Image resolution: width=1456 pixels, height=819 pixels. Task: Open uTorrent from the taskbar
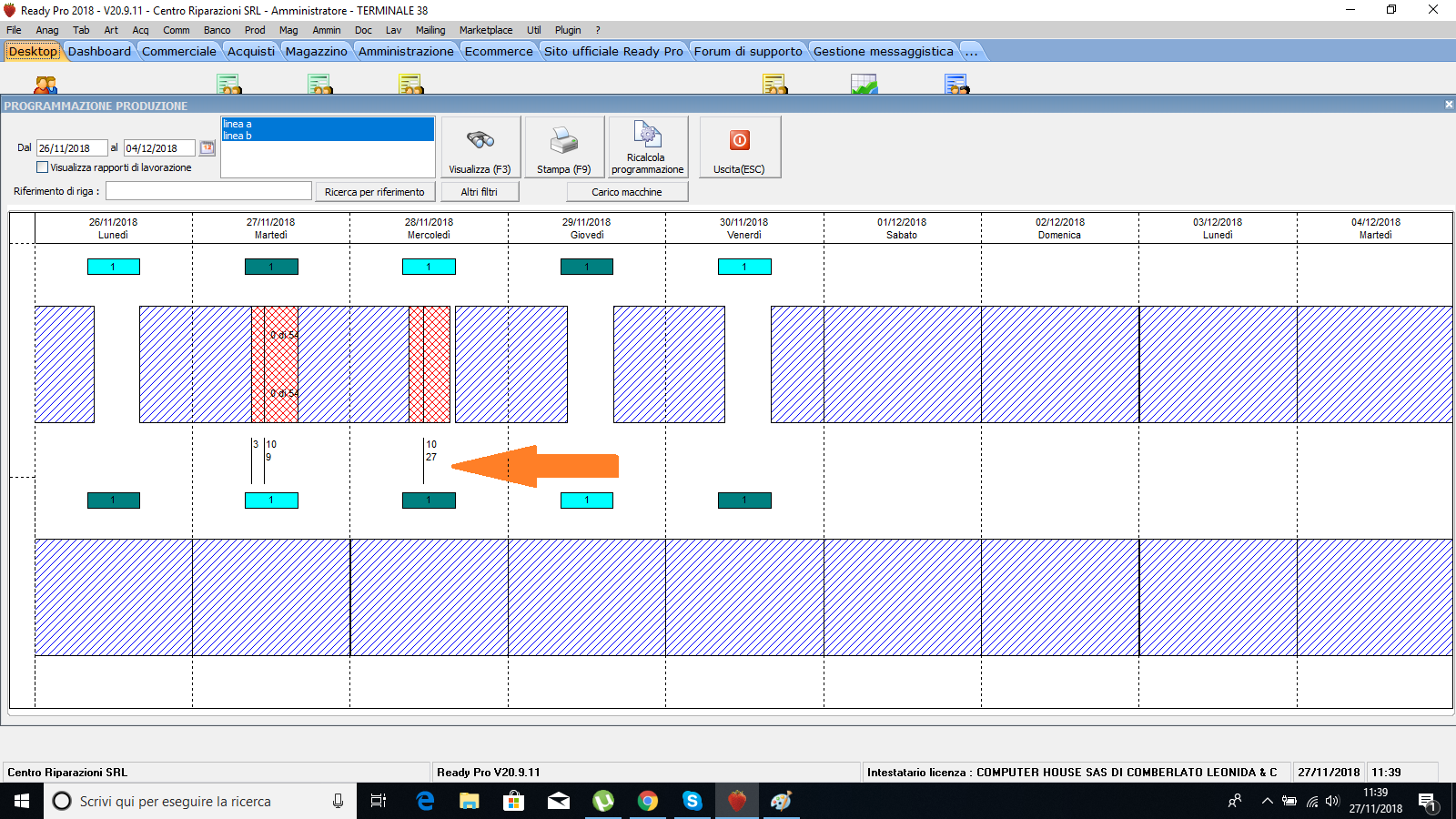click(x=602, y=801)
